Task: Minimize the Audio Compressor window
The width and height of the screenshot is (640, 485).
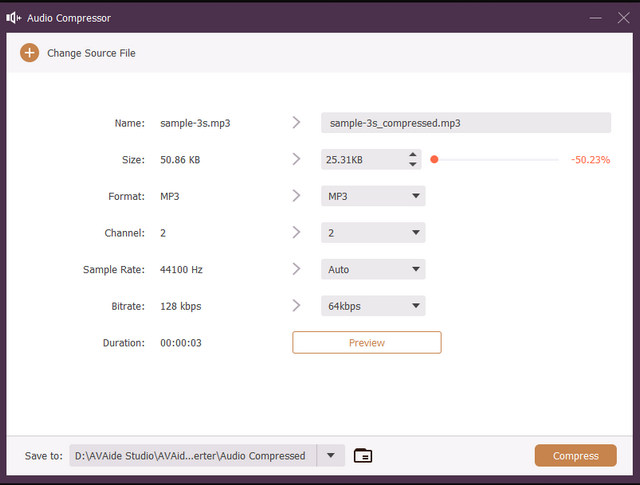Action: pyautogui.click(x=596, y=18)
